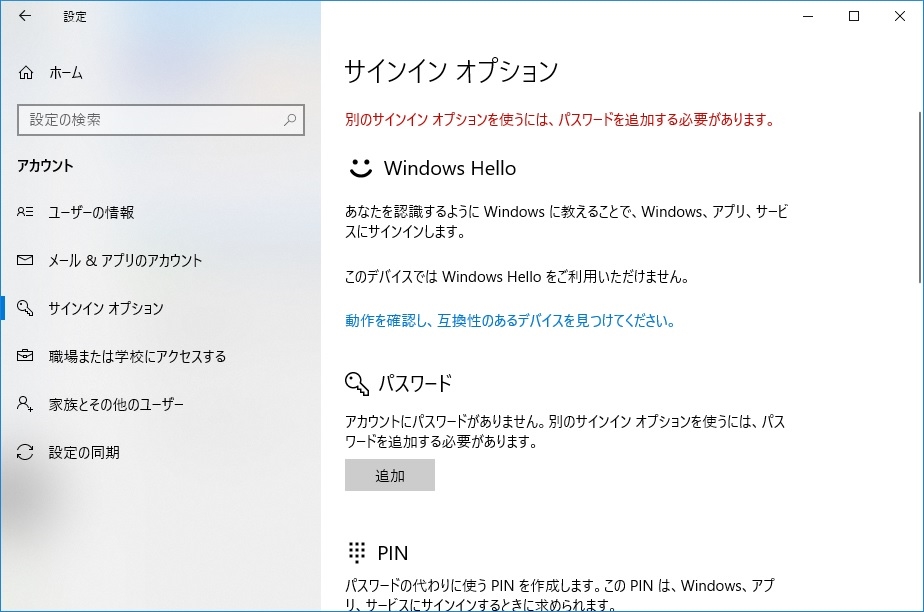Viewport: 924px width, 612px height.
Task: Click the briefcase work access icon
Action: [25, 356]
